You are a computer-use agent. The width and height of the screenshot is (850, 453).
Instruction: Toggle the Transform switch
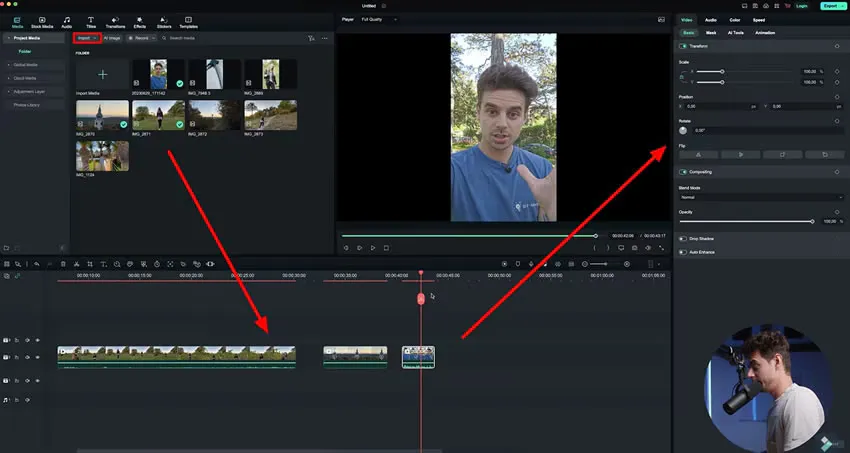683,46
